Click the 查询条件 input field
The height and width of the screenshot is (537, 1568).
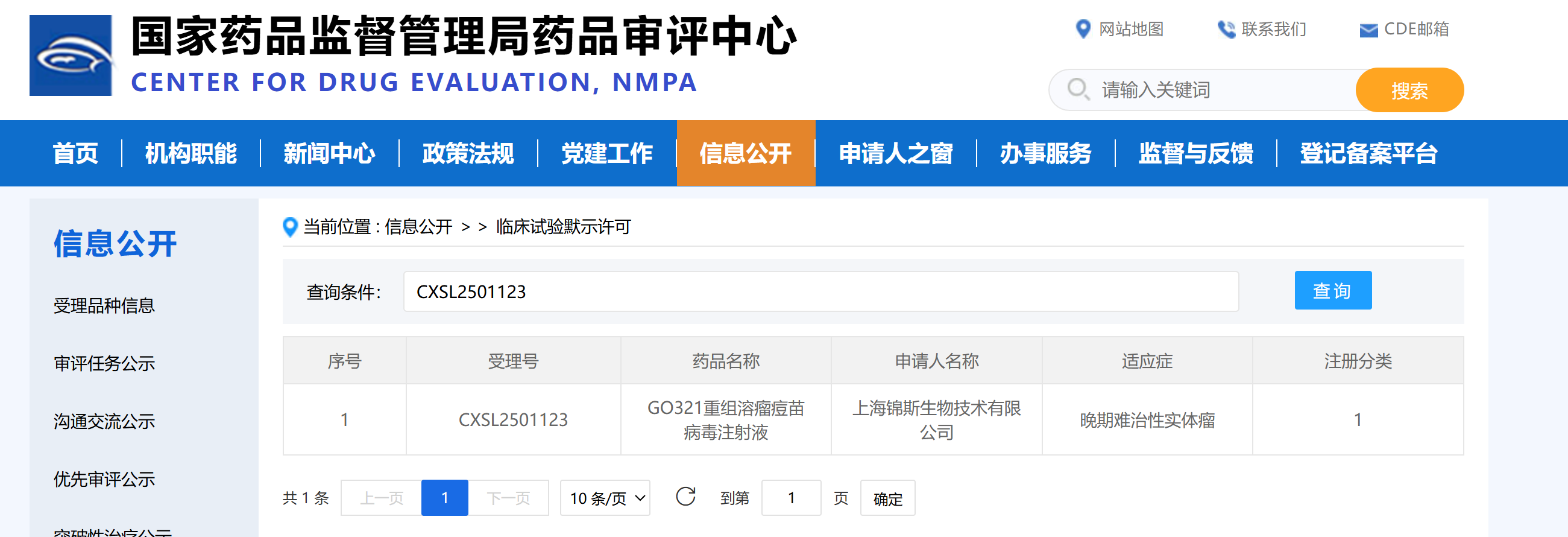[x=820, y=291]
